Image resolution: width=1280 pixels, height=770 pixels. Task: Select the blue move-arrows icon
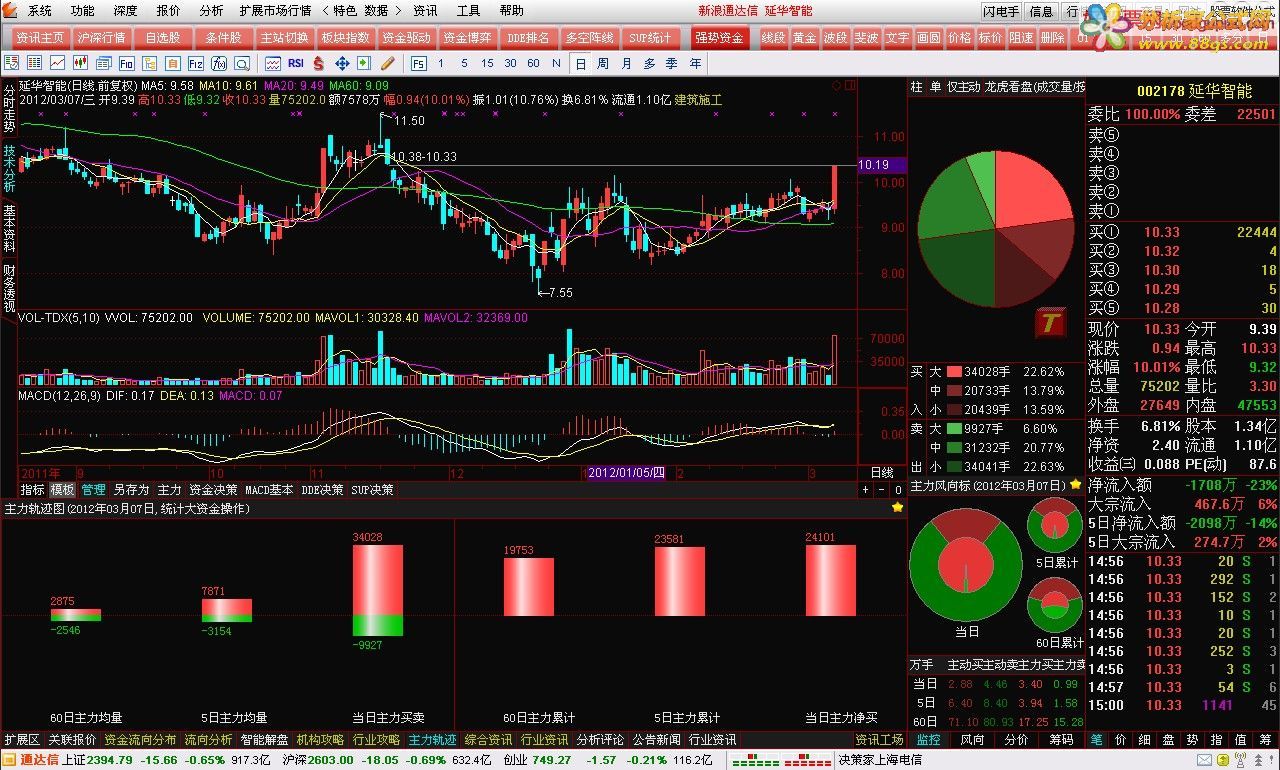pos(342,63)
